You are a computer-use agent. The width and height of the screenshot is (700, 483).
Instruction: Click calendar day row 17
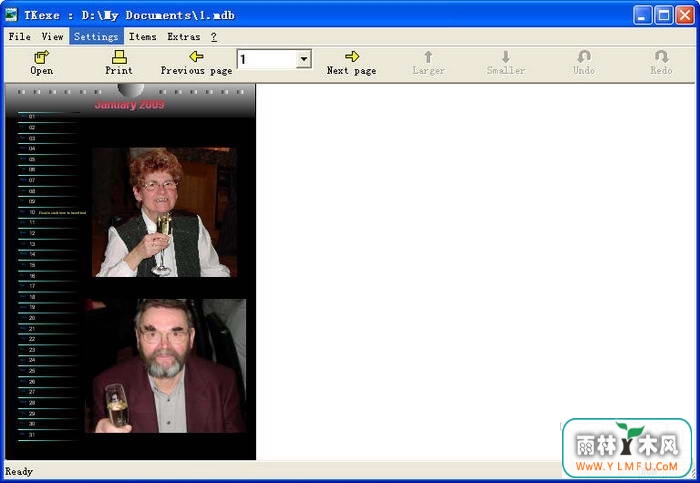(x=49, y=286)
